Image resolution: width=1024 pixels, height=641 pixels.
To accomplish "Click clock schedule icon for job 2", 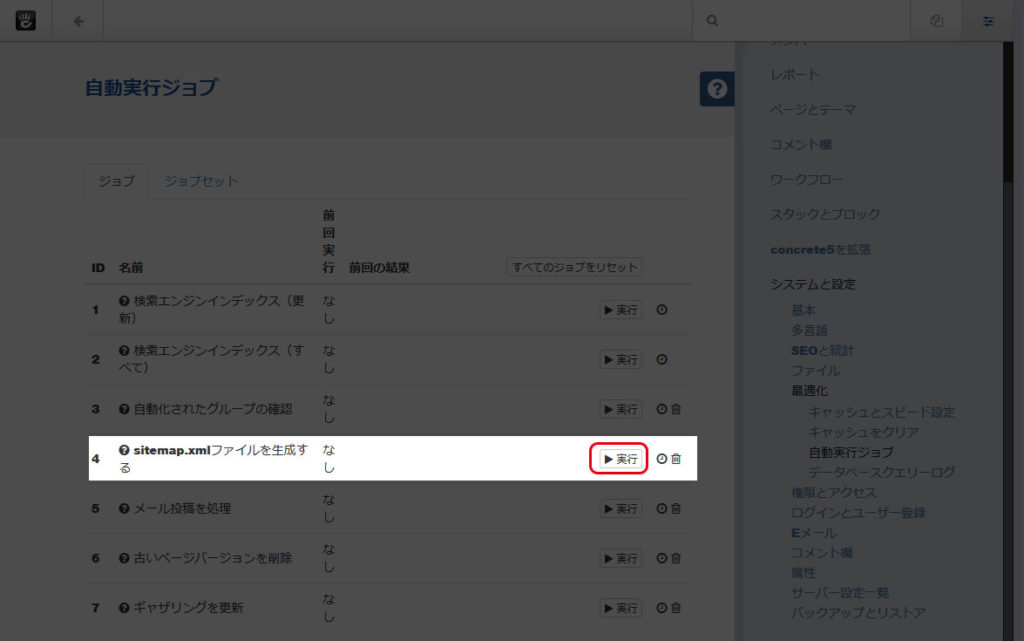I will (x=662, y=360).
